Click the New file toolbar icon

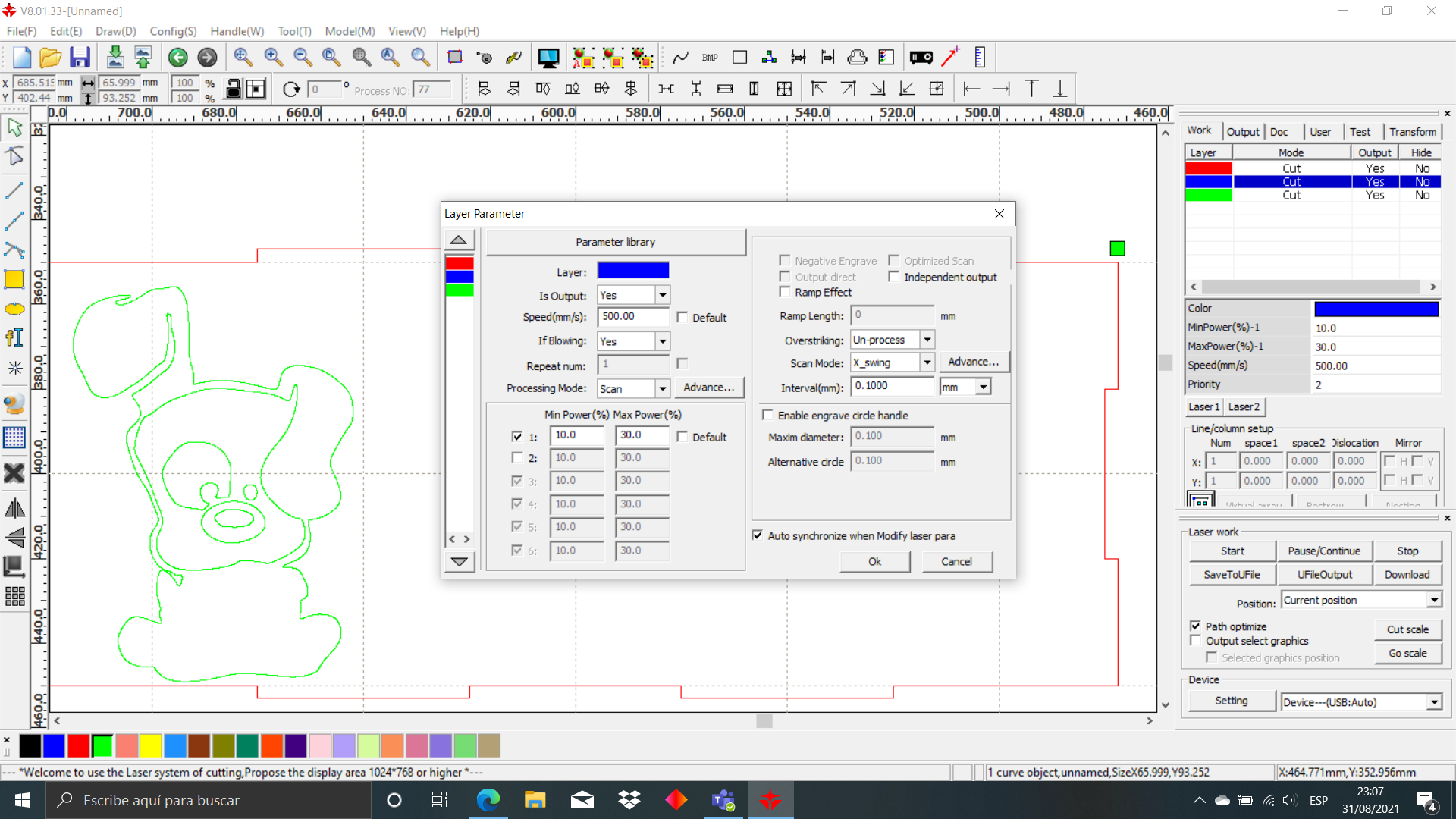(x=22, y=58)
